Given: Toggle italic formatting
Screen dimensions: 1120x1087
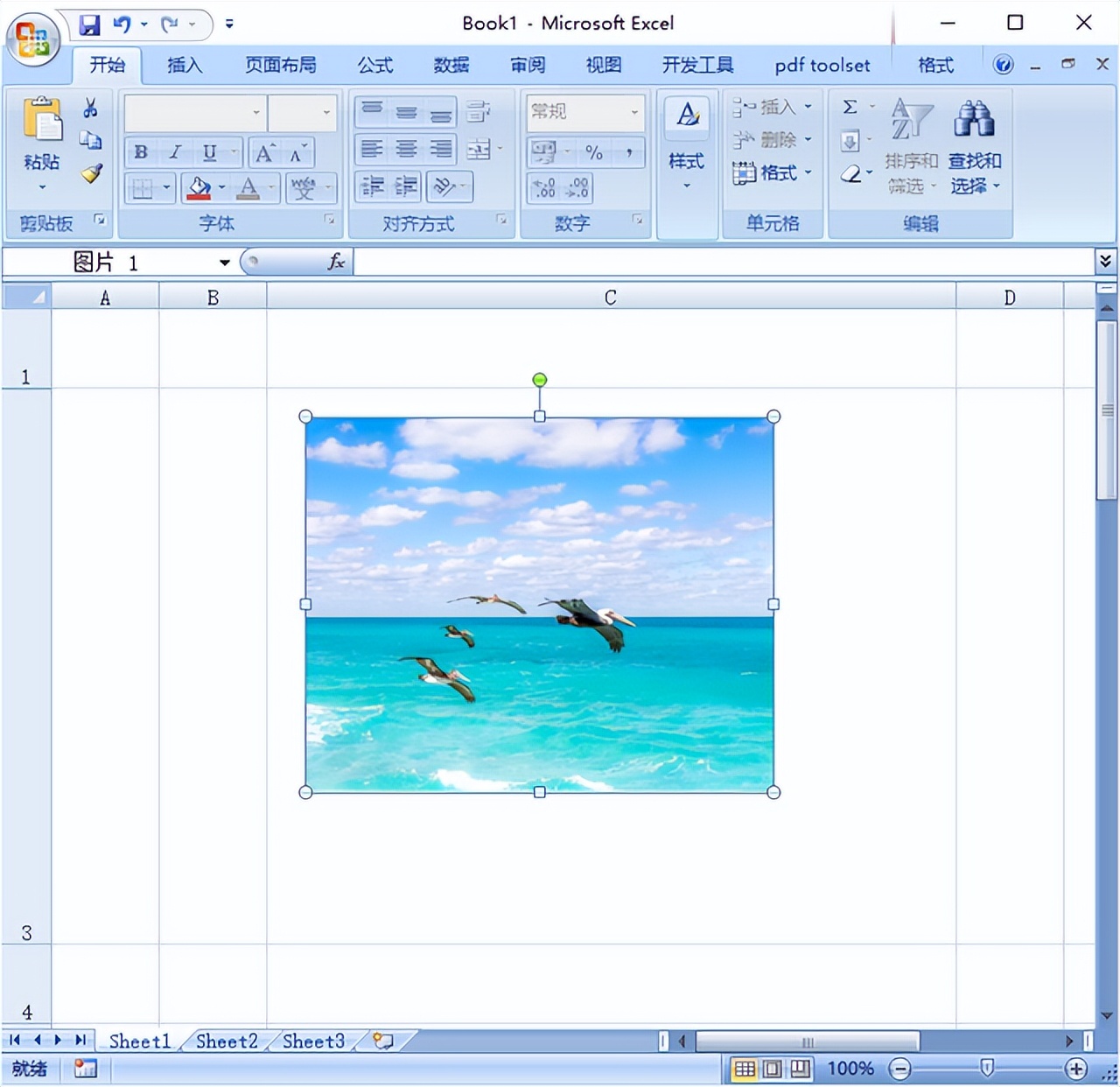Looking at the screenshot, I should coord(175,152).
